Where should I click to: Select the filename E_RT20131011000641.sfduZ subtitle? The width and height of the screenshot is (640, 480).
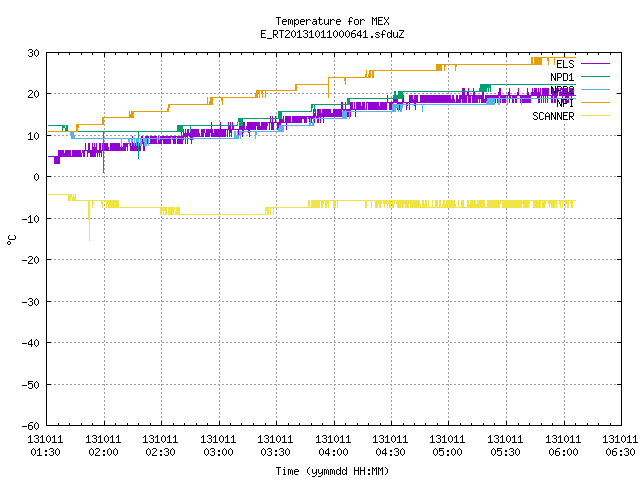click(332, 34)
